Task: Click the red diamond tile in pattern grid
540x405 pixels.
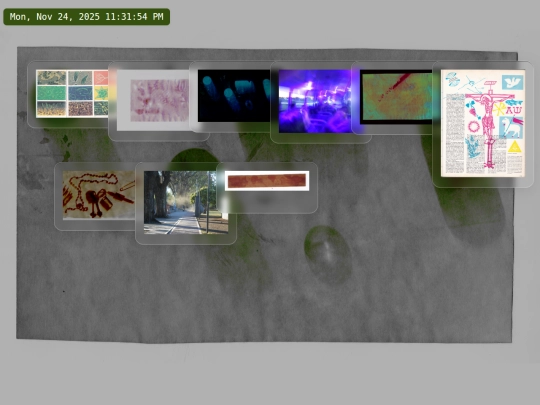Action: [x=101, y=78]
